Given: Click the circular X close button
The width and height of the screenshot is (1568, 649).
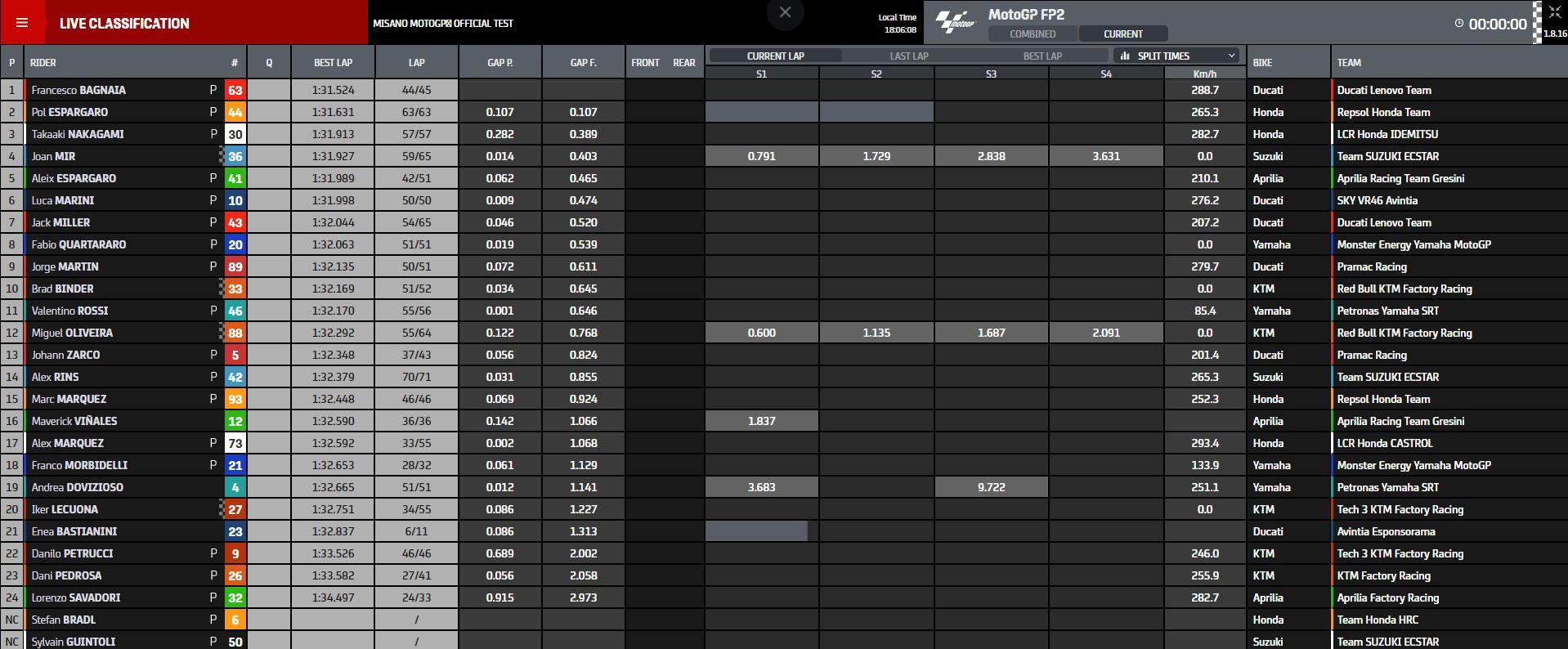Looking at the screenshot, I should [x=785, y=13].
